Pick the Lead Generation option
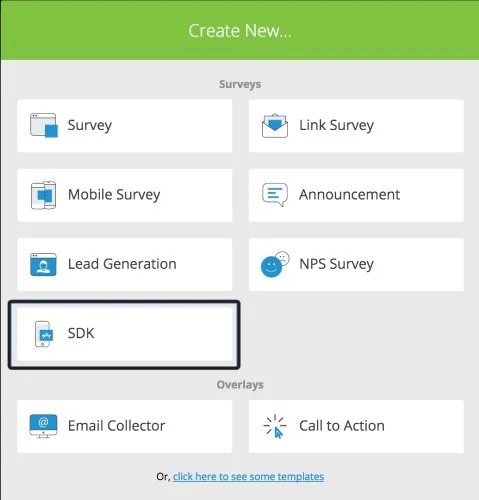Image resolution: width=479 pixels, height=500 pixels. (125, 264)
